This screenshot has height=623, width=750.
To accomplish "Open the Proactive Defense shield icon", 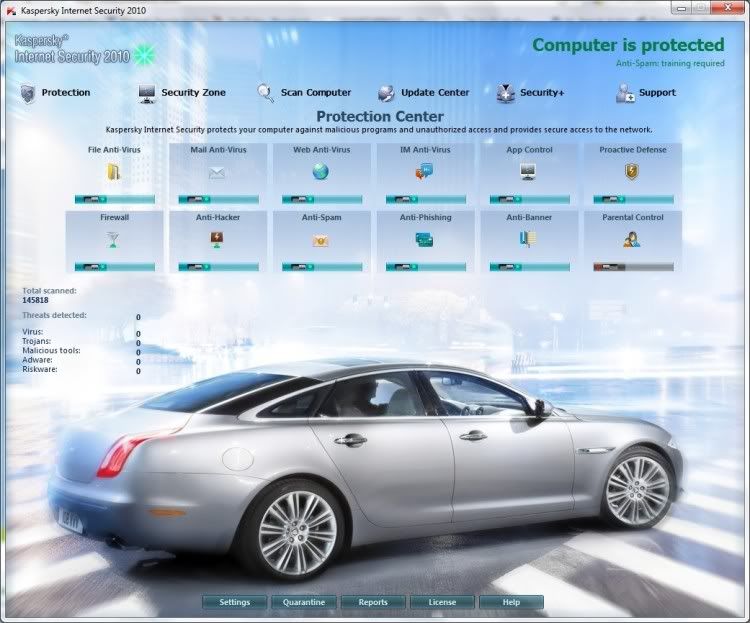I will (x=632, y=172).
